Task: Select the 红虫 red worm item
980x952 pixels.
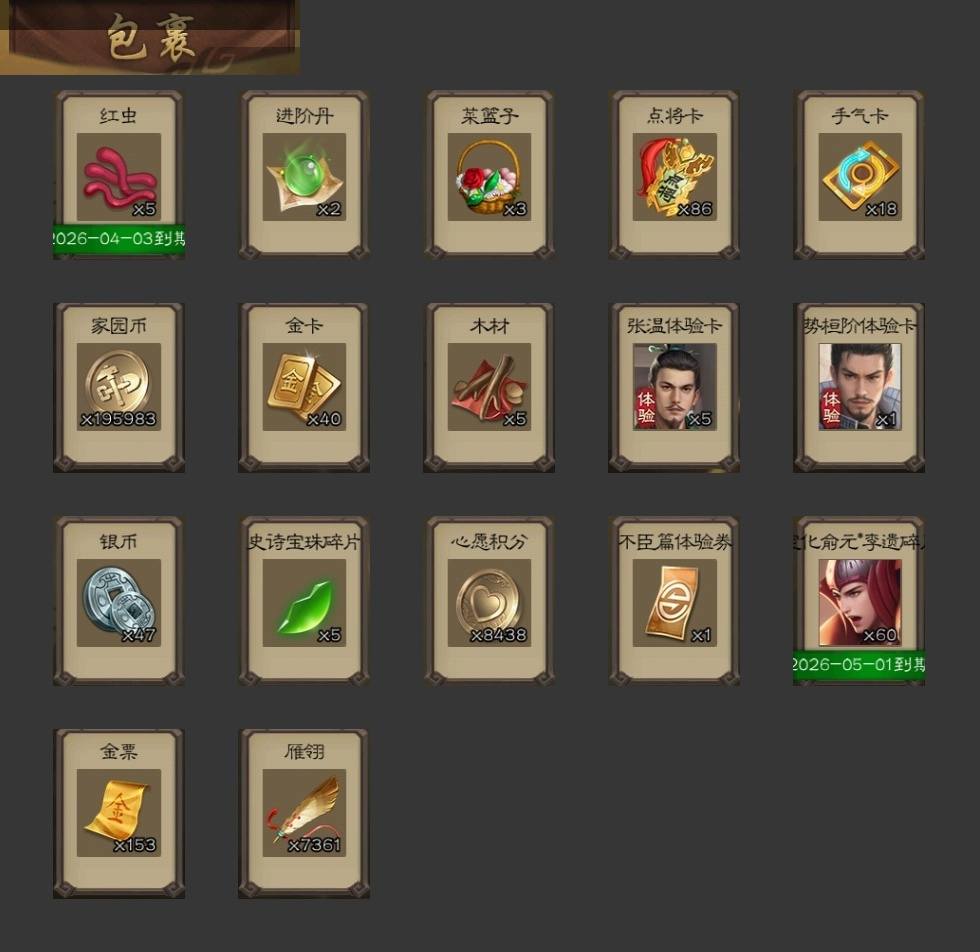Action: tap(119, 177)
